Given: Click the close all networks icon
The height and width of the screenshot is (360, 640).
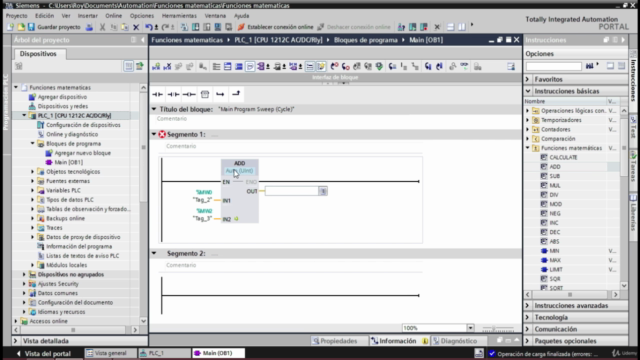Looking at the screenshot, I should (239, 66).
